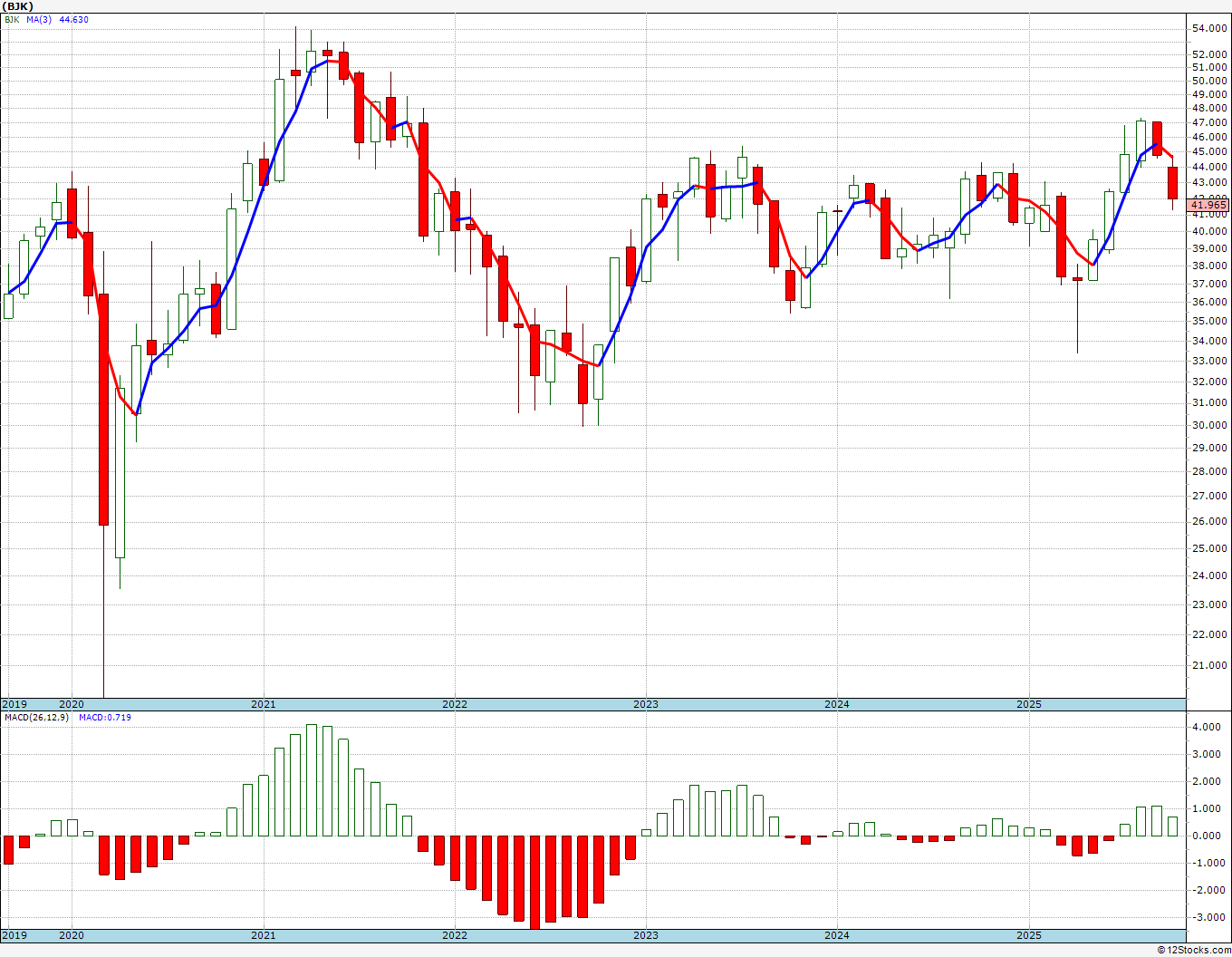
Task: Choose the "34.000" price axis label
Action: pos(1210,341)
